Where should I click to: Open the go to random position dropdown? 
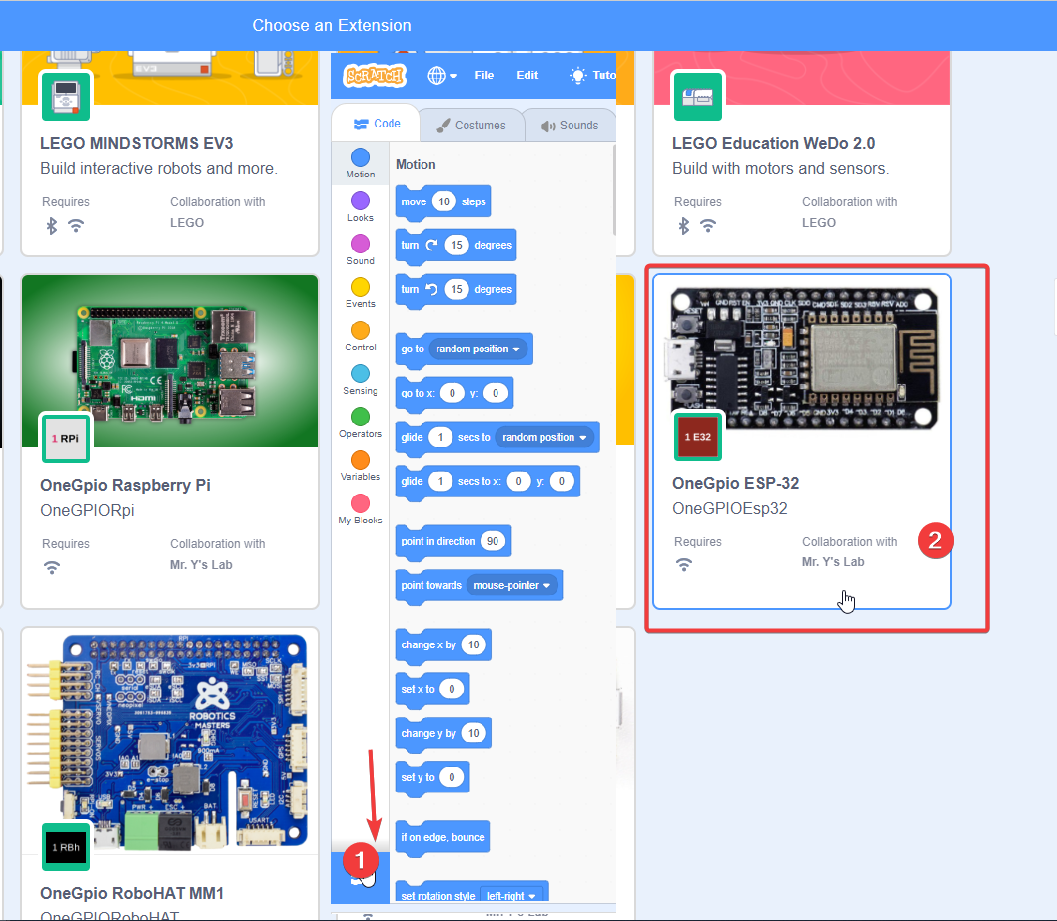click(x=478, y=349)
